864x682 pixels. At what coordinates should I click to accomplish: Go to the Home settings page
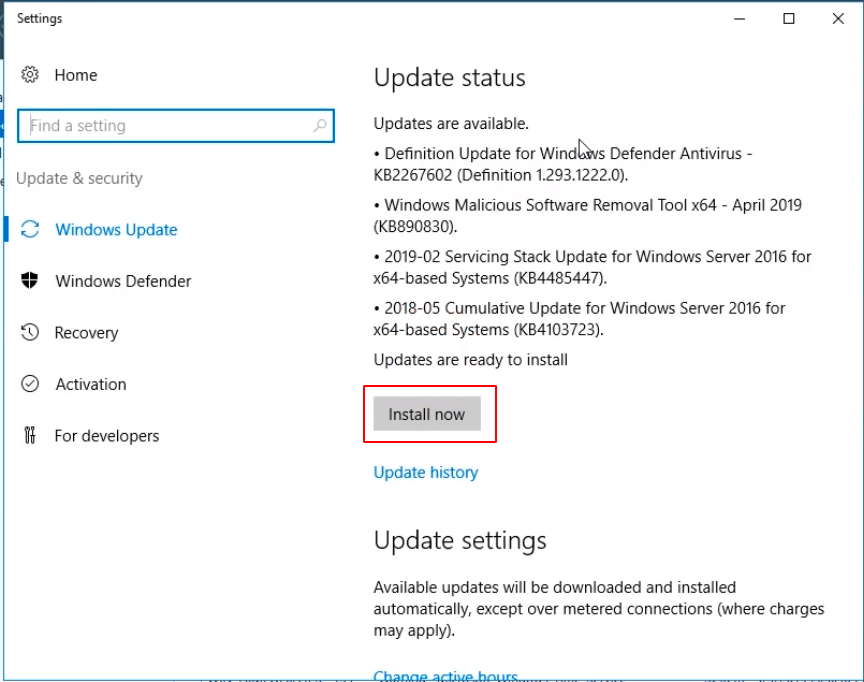pyautogui.click(x=76, y=75)
